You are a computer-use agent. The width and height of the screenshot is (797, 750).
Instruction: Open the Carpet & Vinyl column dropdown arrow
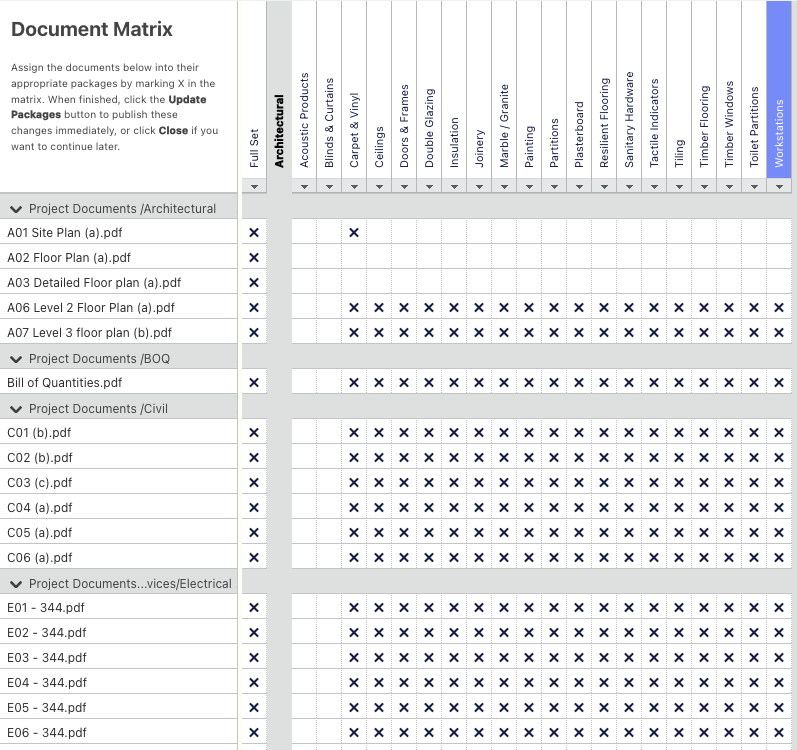(x=354, y=186)
